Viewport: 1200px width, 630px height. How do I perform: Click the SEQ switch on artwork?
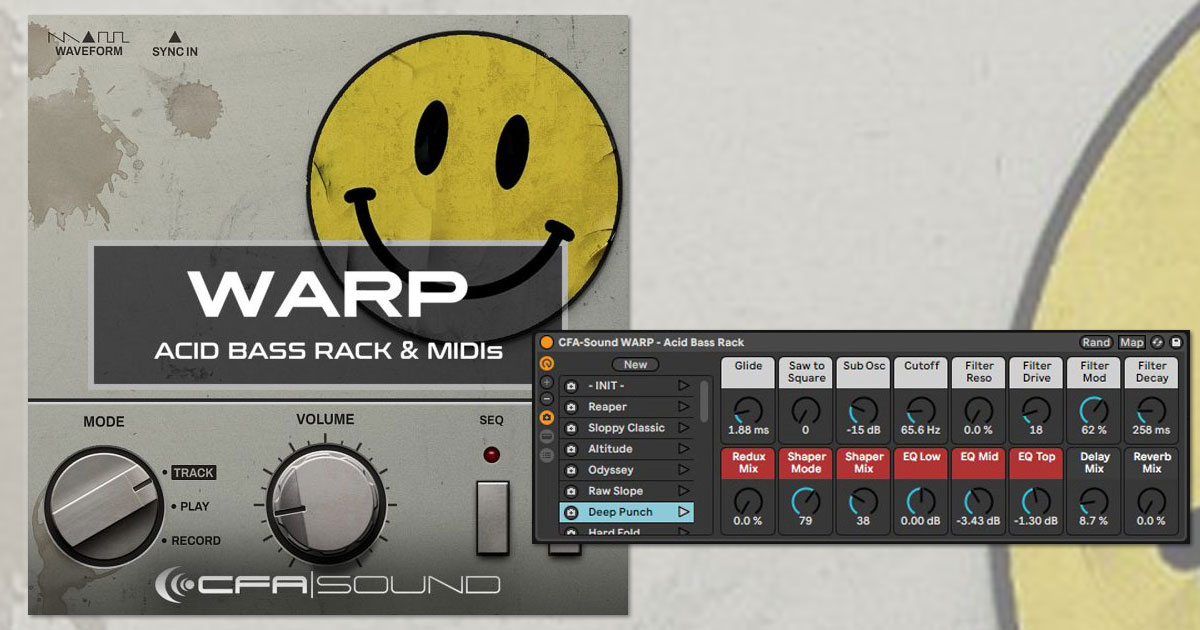492,517
